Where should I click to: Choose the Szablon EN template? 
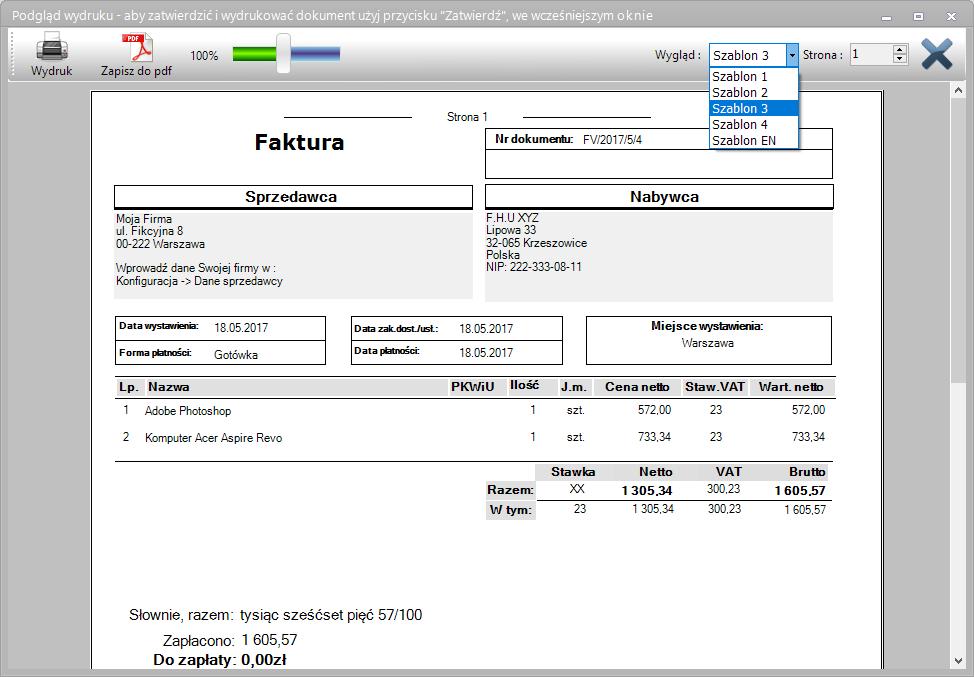[x=753, y=140]
